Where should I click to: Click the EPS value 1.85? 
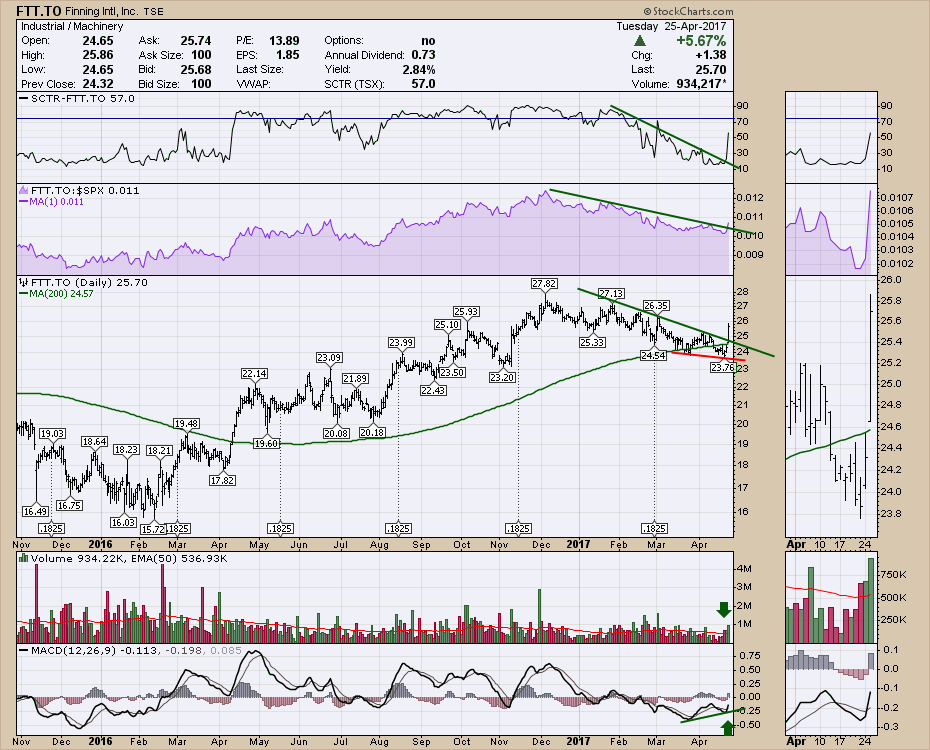coord(288,55)
